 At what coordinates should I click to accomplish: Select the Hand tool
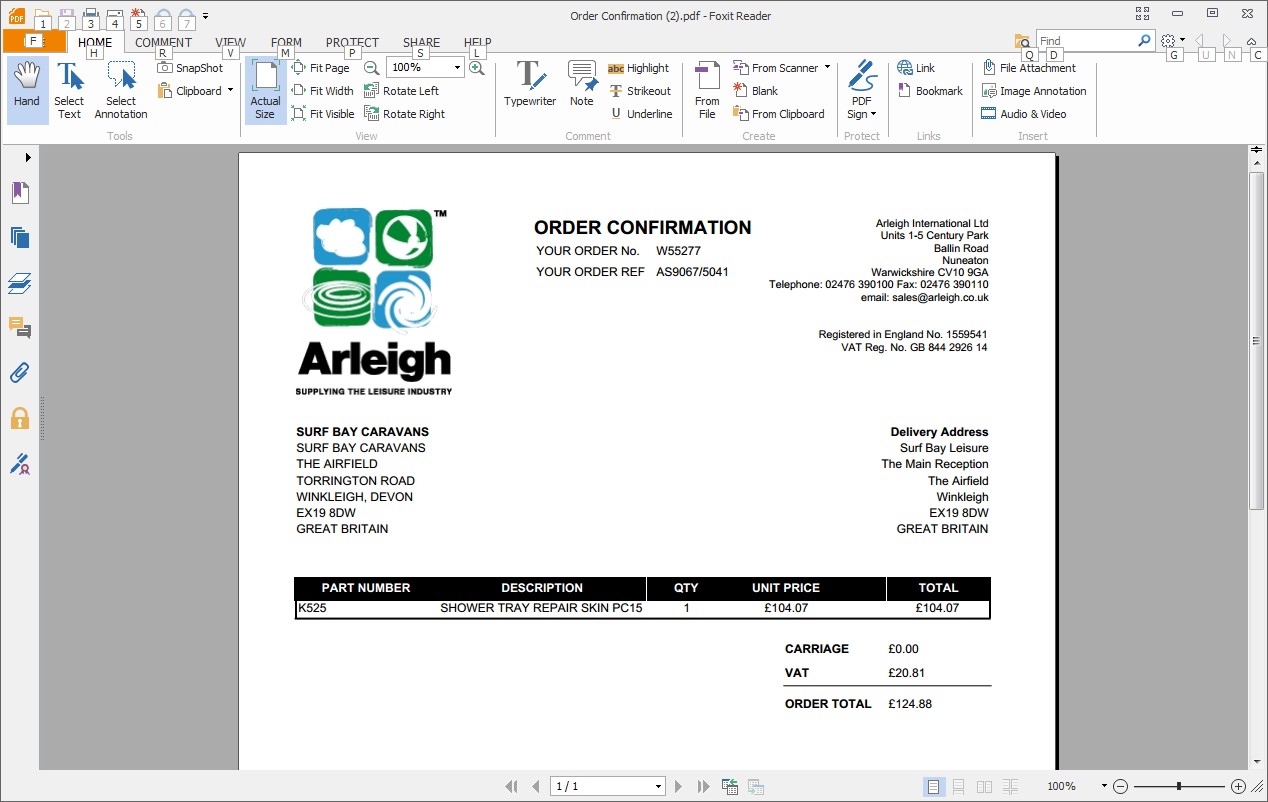tap(27, 90)
